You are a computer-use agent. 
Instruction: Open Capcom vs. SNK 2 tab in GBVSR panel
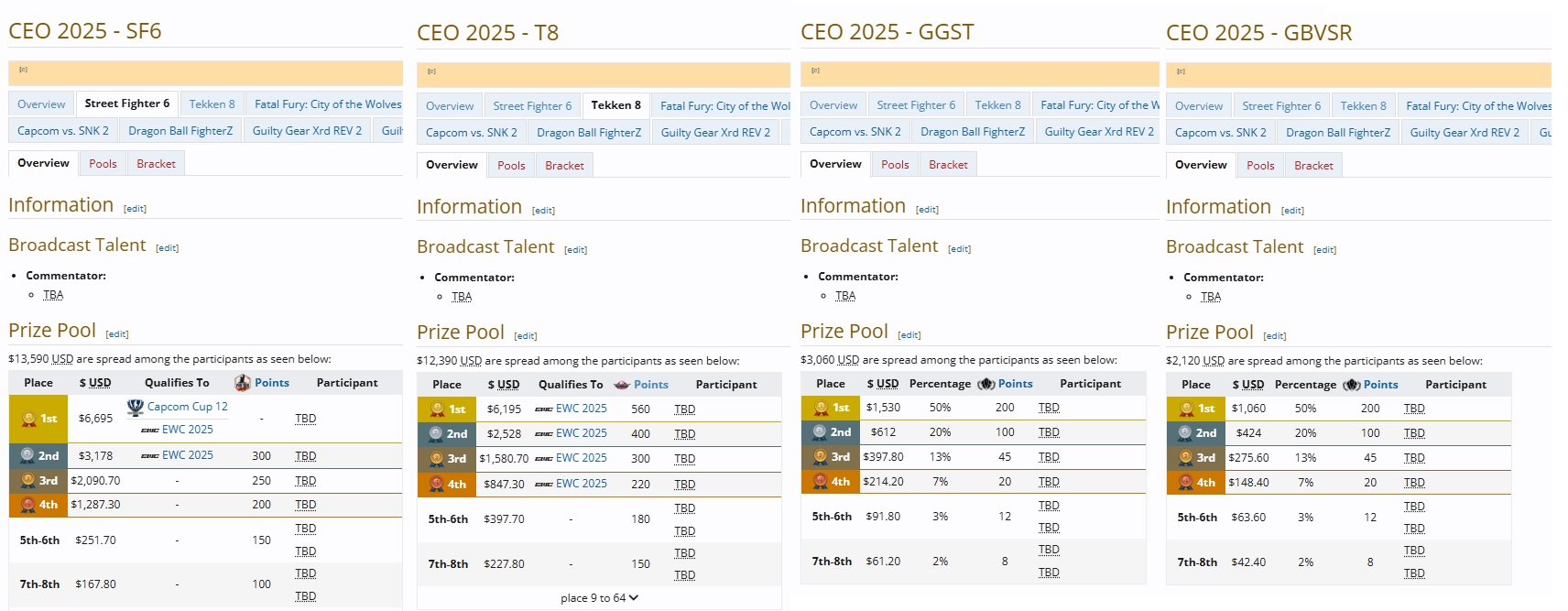pos(1221,133)
